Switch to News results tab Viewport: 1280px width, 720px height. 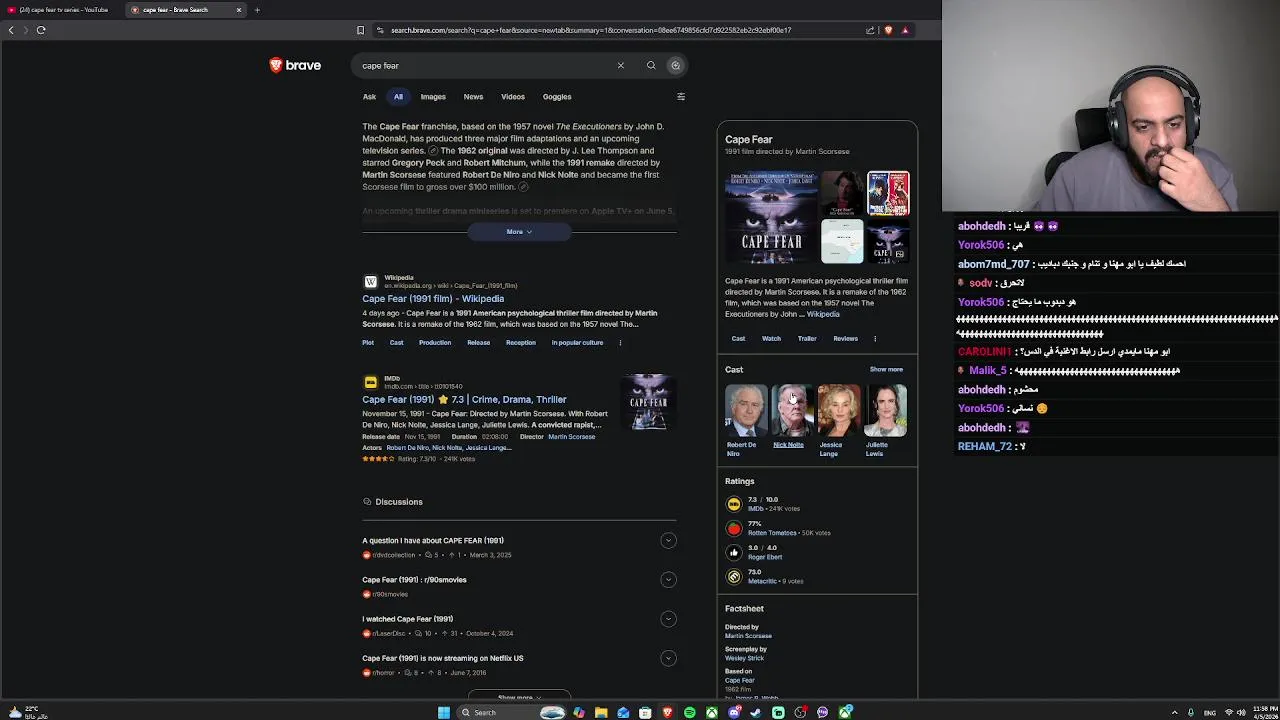(473, 97)
